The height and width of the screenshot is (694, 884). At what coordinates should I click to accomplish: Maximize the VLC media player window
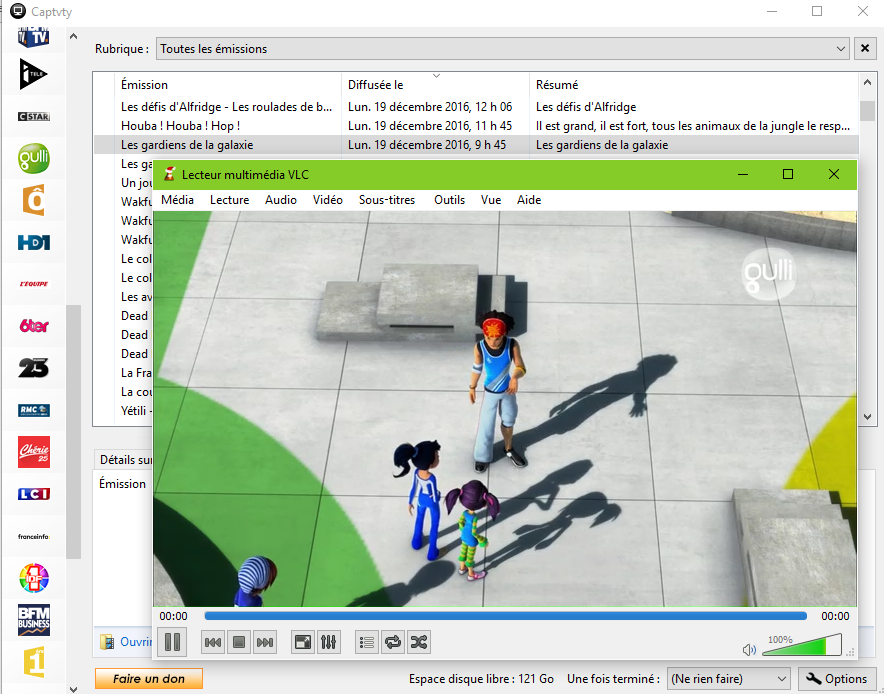788,174
